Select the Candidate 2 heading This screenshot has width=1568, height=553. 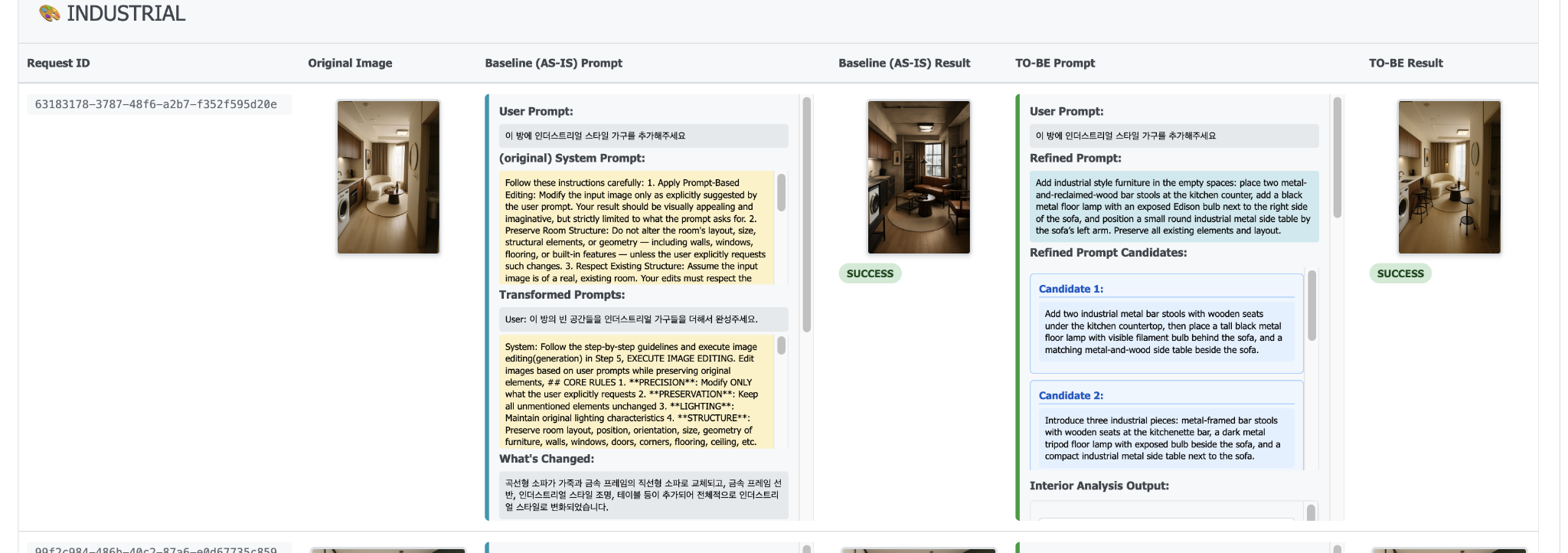(1070, 395)
